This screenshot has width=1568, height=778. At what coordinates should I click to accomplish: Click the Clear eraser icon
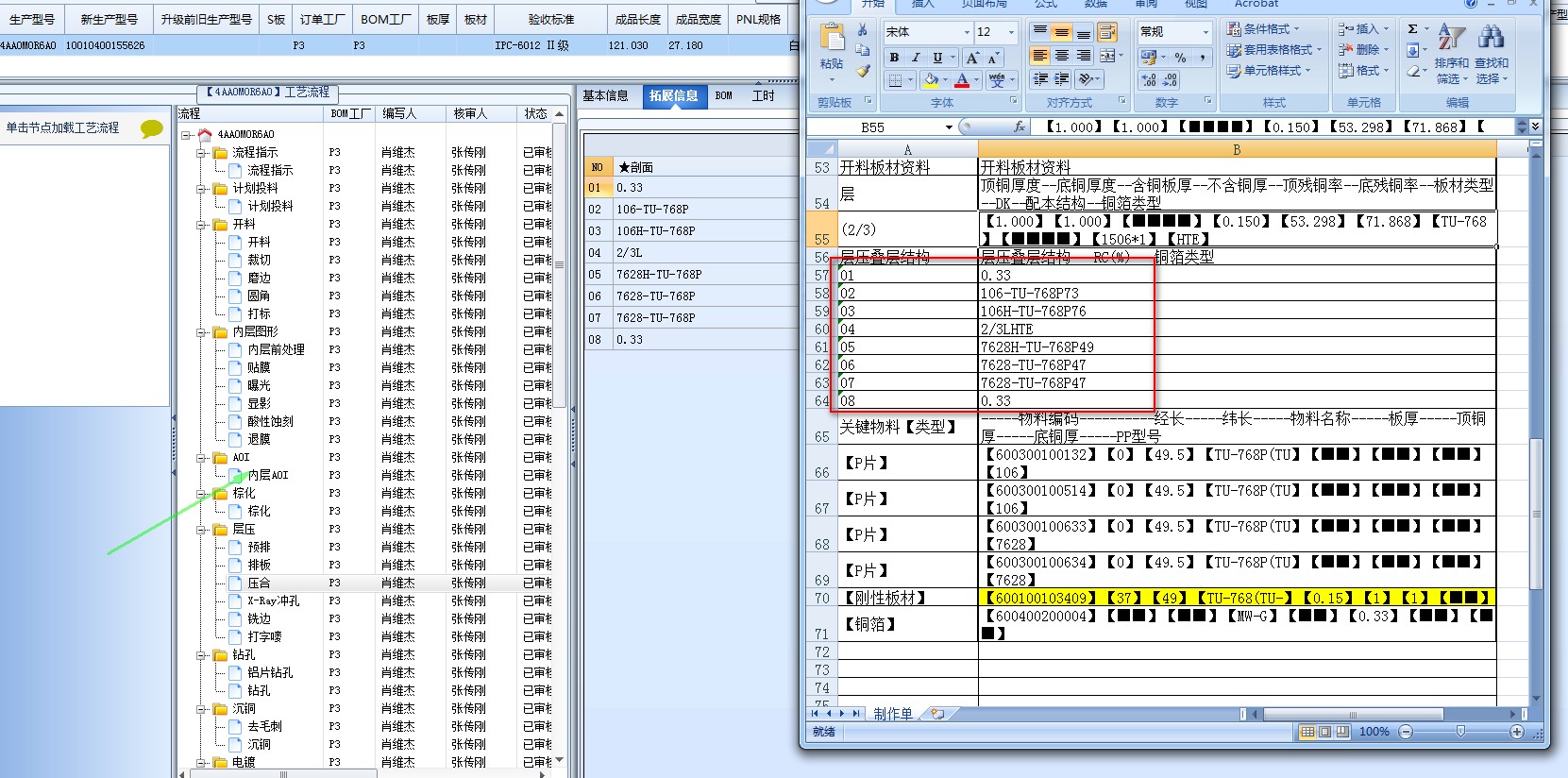click(x=1412, y=72)
